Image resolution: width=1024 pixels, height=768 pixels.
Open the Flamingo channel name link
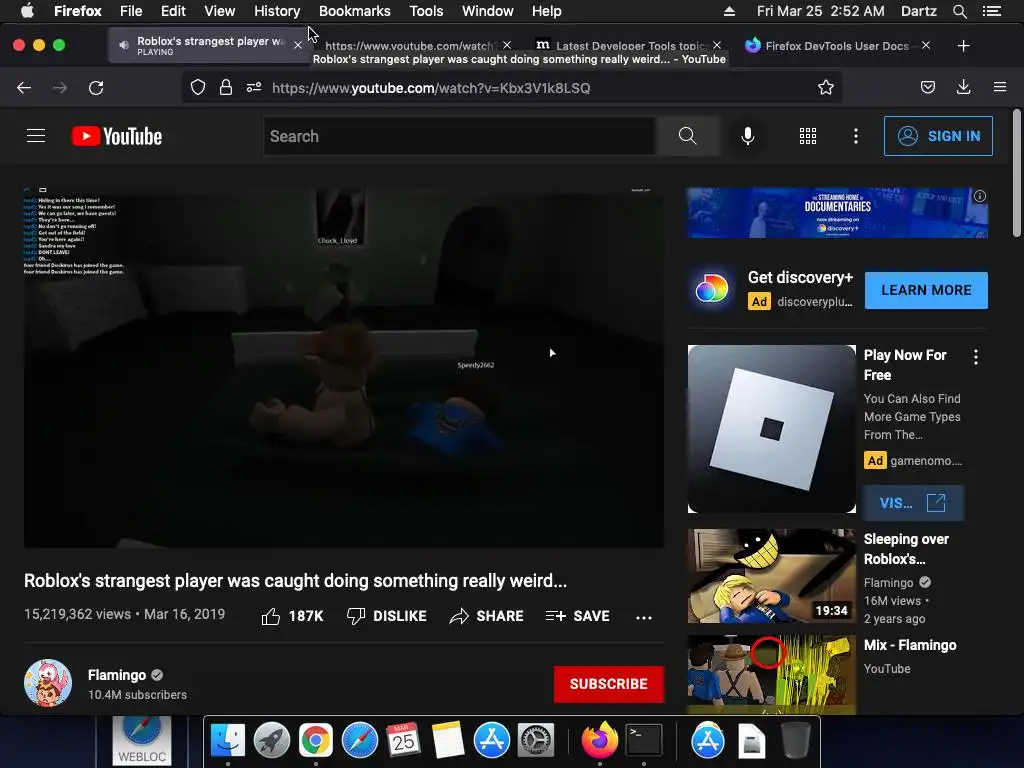click(x=117, y=675)
